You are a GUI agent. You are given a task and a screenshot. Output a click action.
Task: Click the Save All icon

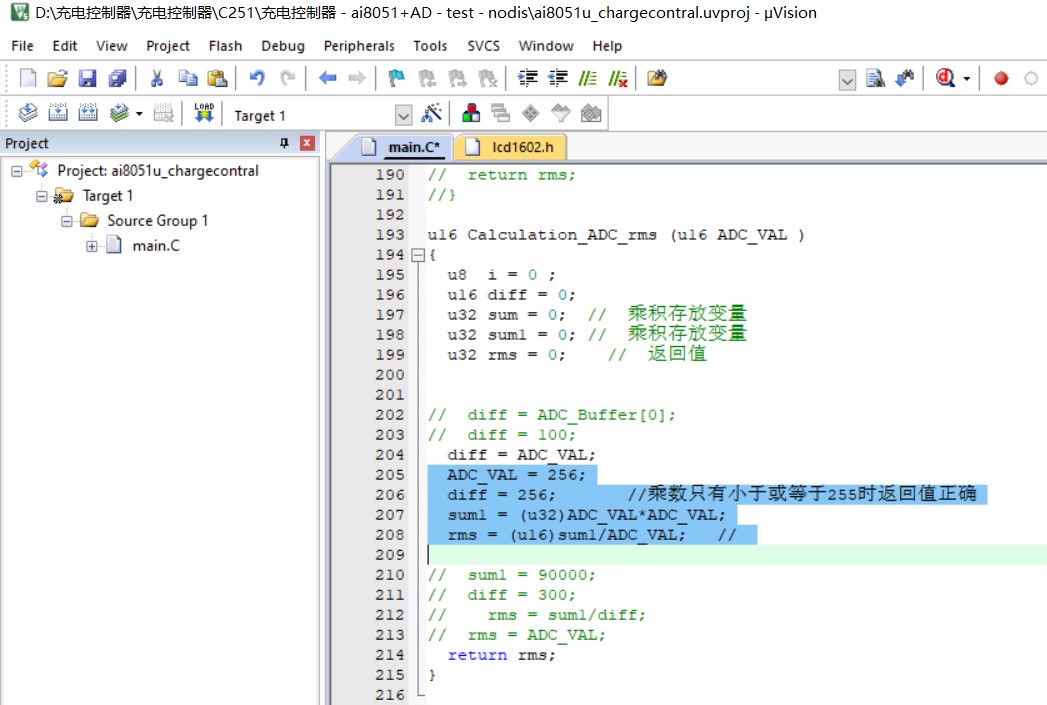pos(118,78)
